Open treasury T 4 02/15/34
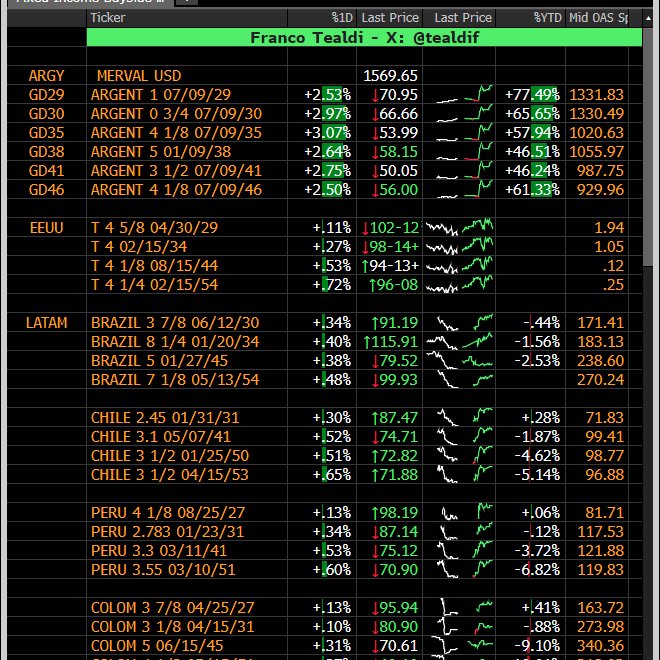660x660 pixels. (138, 247)
